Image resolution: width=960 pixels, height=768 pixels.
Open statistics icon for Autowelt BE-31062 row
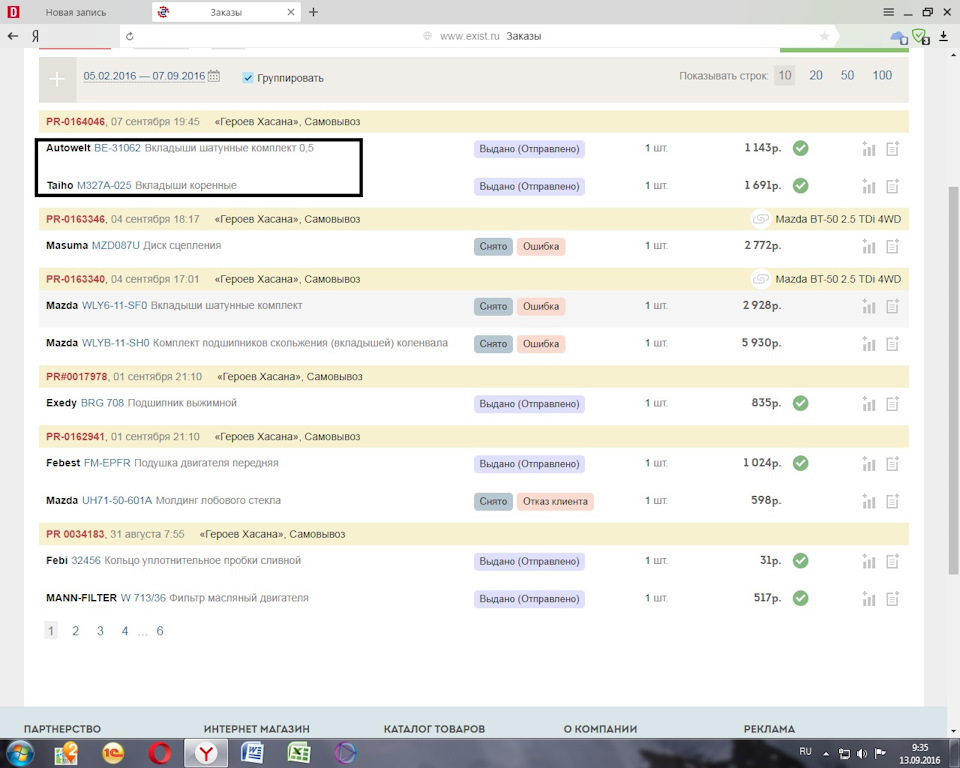(x=869, y=148)
